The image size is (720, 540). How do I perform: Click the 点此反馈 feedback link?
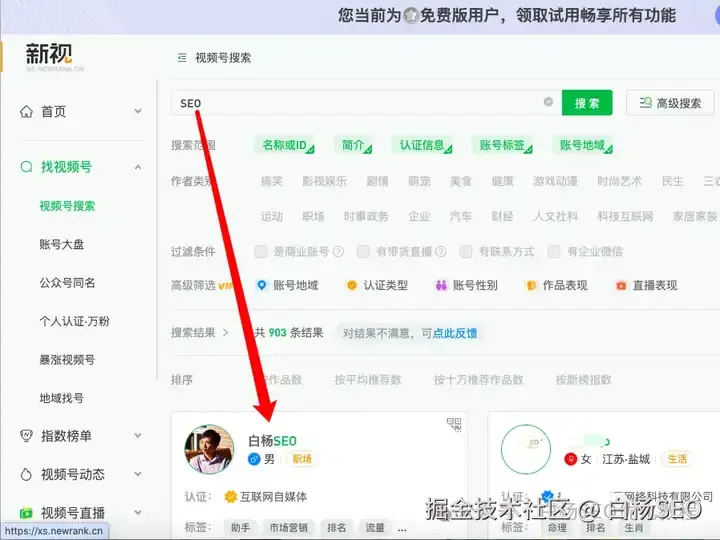(x=455, y=333)
